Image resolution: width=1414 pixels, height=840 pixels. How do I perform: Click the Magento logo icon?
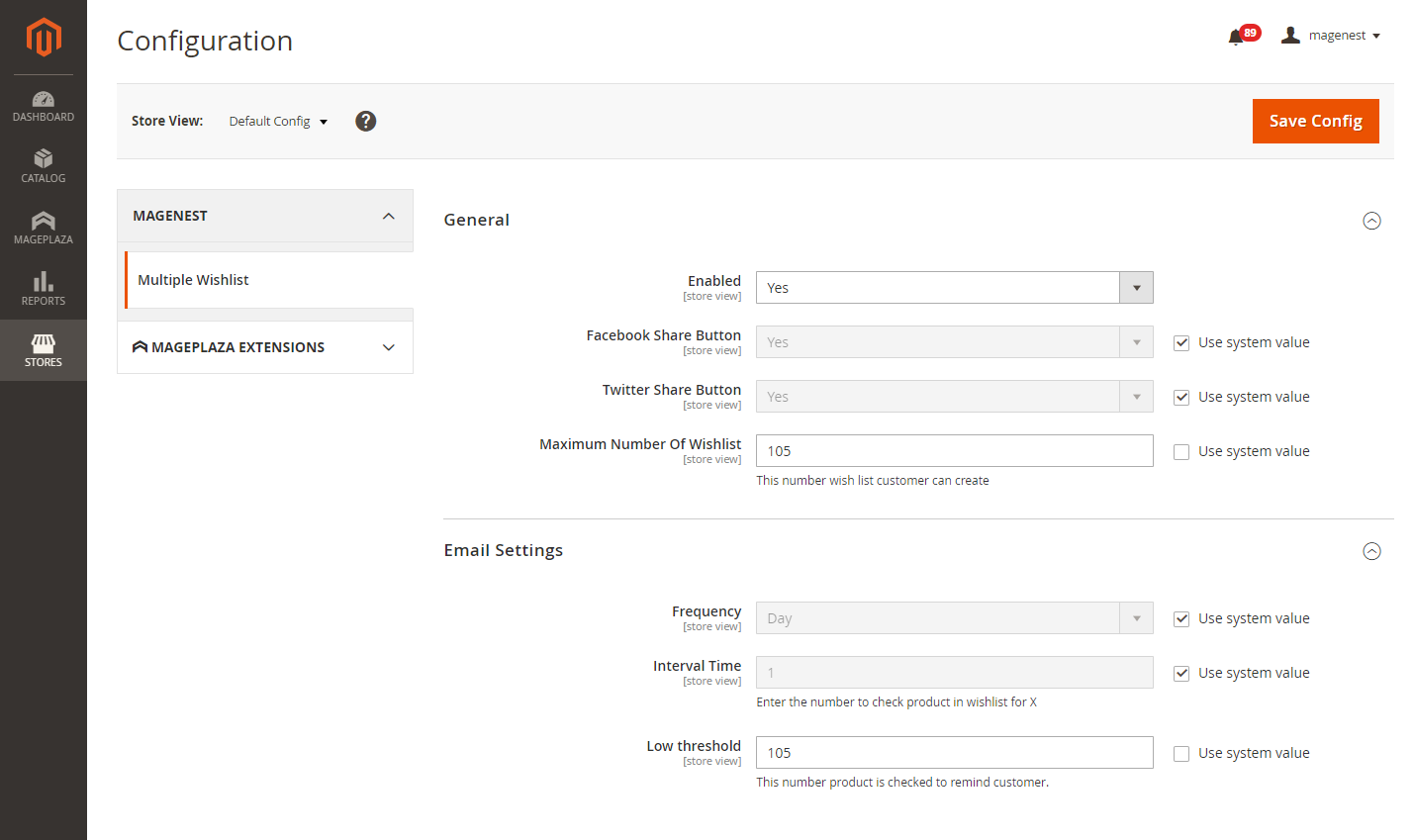click(x=44, y=38)
